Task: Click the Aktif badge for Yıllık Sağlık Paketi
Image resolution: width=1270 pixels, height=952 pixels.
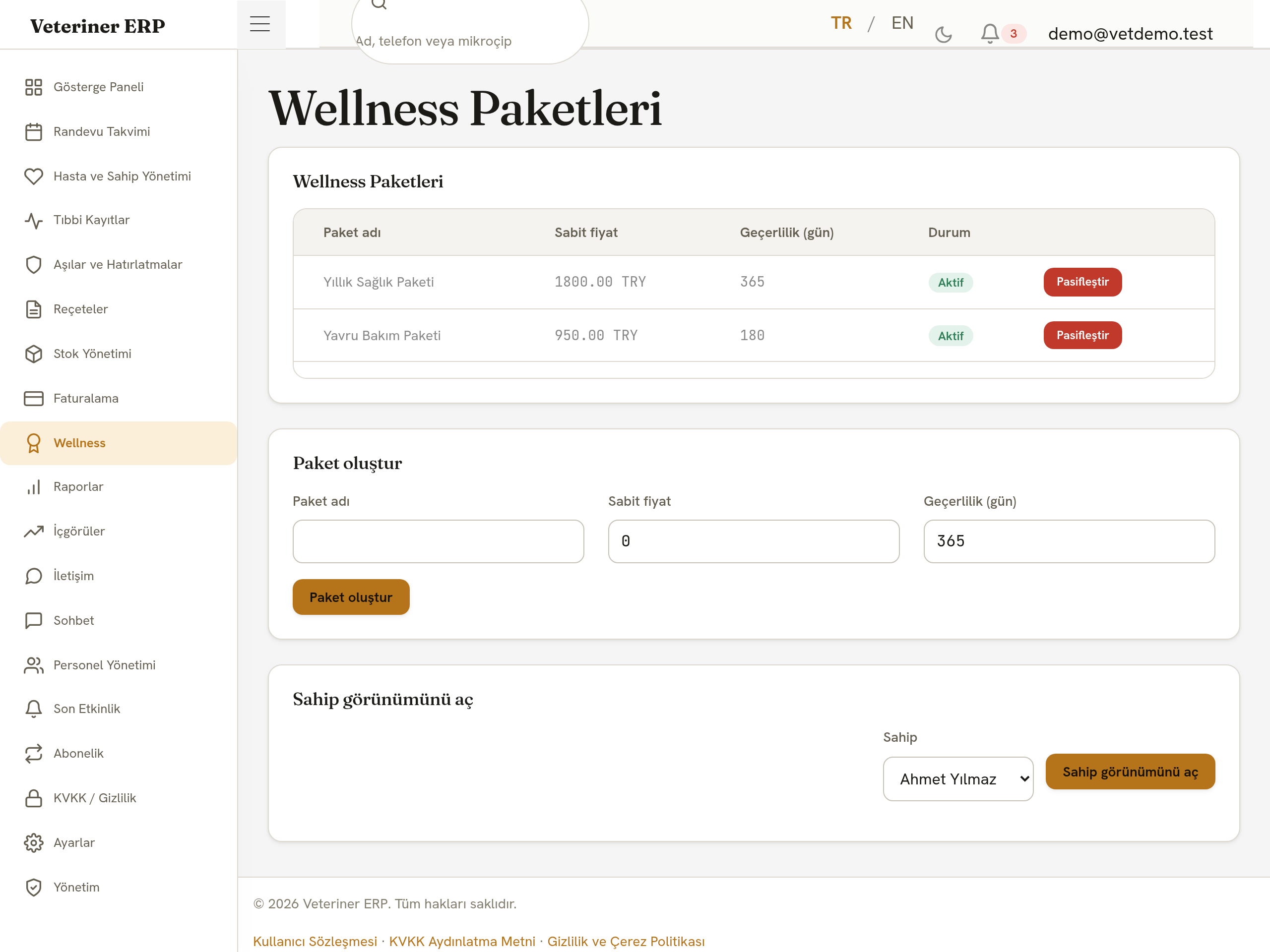Action: 950,282
